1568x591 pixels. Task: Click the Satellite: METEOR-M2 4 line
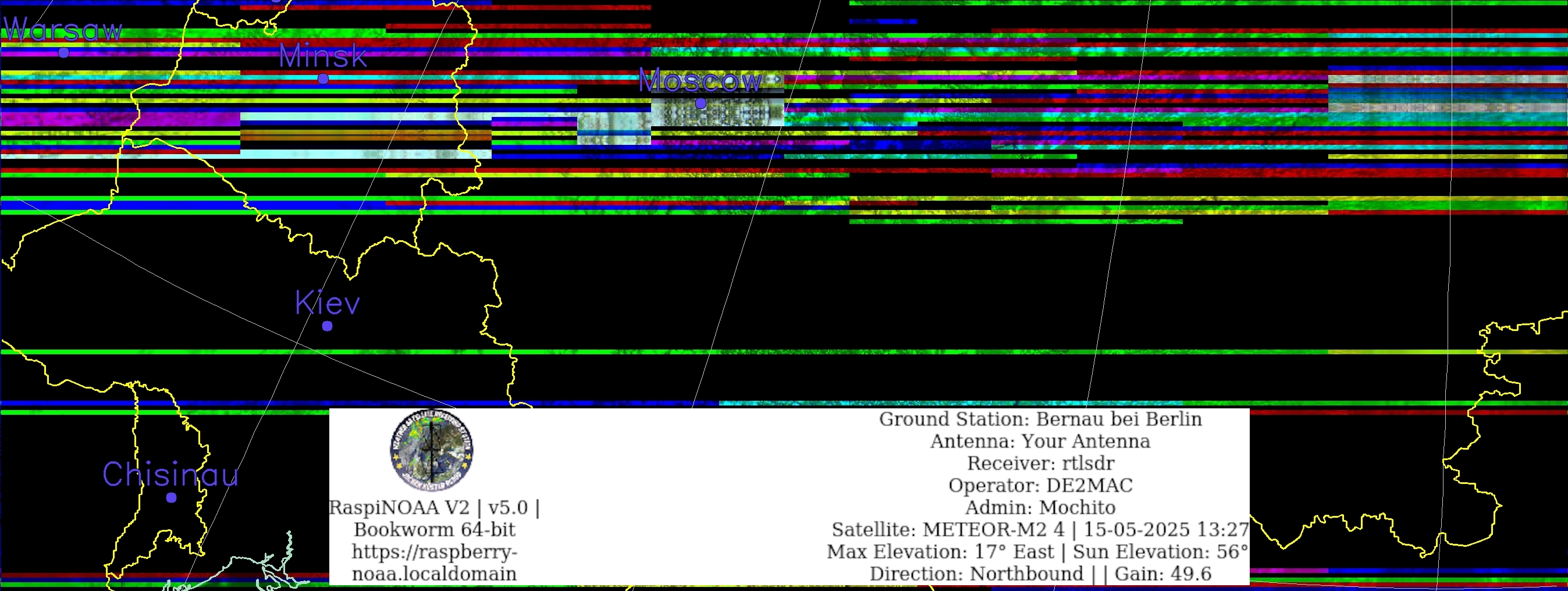pyautogui.click(x=1040, y=529)
